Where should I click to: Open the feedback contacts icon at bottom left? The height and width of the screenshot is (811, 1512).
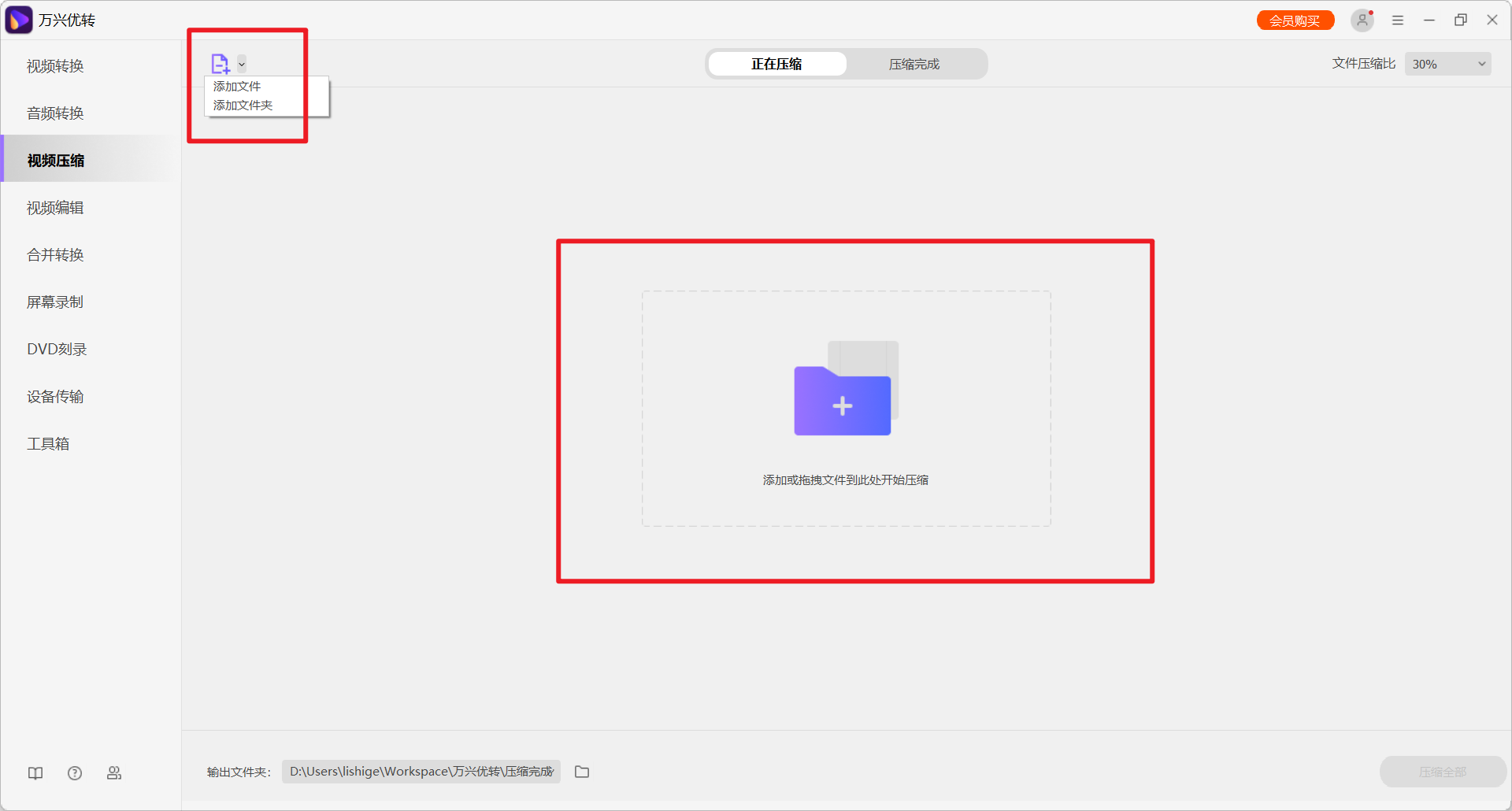[114, 773]
